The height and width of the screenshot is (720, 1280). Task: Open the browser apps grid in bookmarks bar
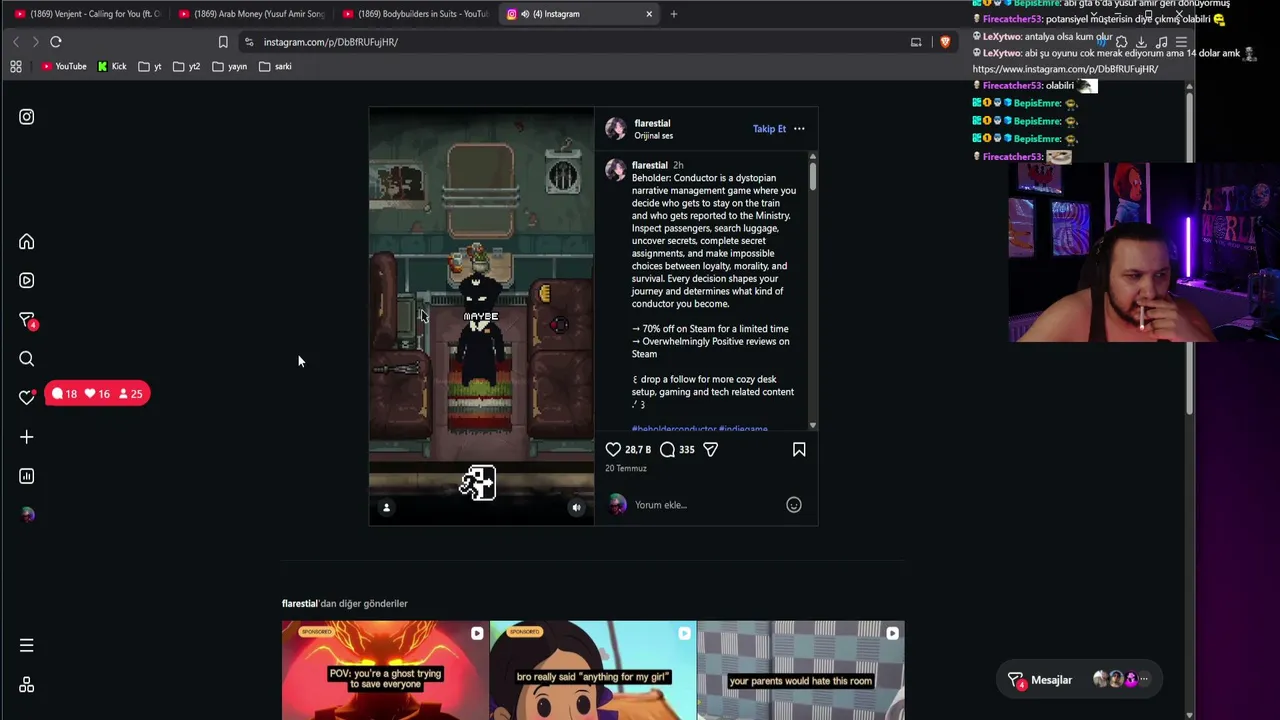pyautogui.click(x=16, y=66)
